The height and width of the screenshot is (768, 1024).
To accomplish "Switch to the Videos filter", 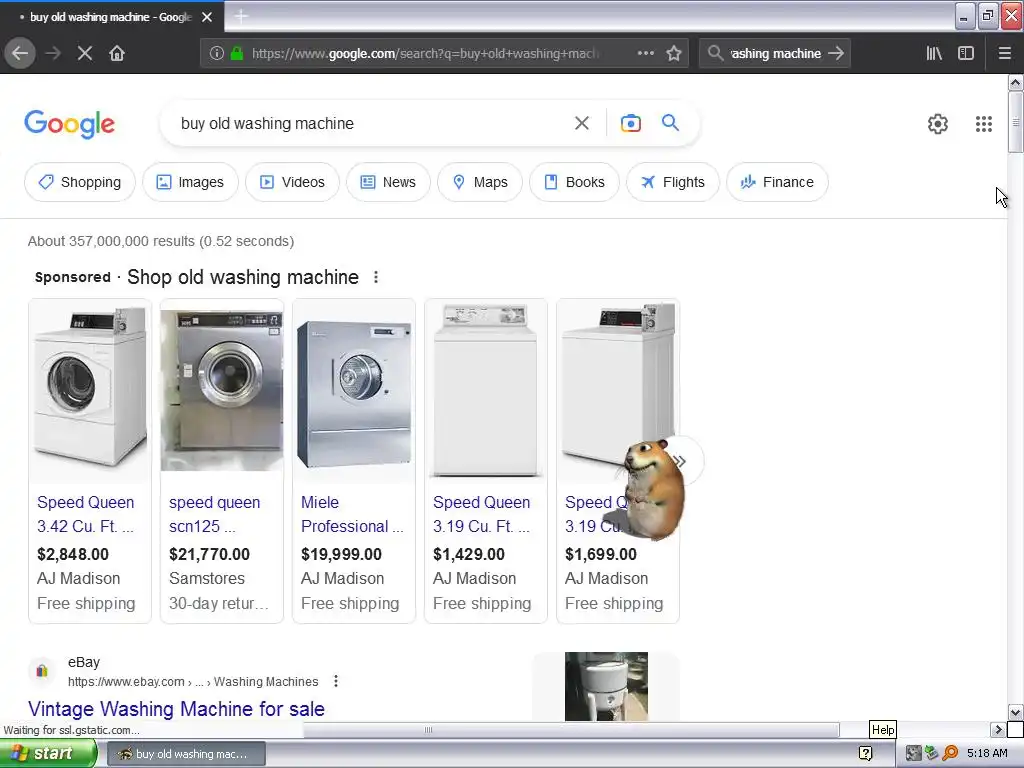I will point(293,182).
